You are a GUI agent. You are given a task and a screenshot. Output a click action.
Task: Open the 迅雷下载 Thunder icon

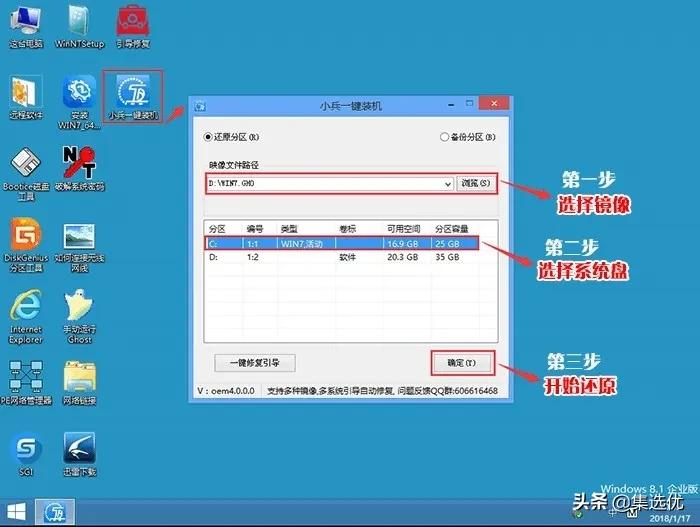coord(79,454)
